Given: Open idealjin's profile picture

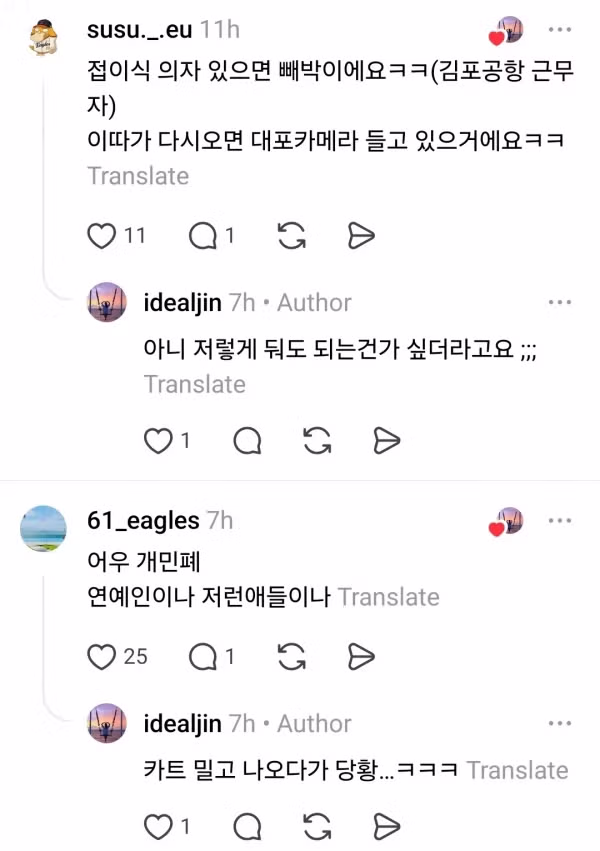Looking at the screenshot, I should pos(105,302).
